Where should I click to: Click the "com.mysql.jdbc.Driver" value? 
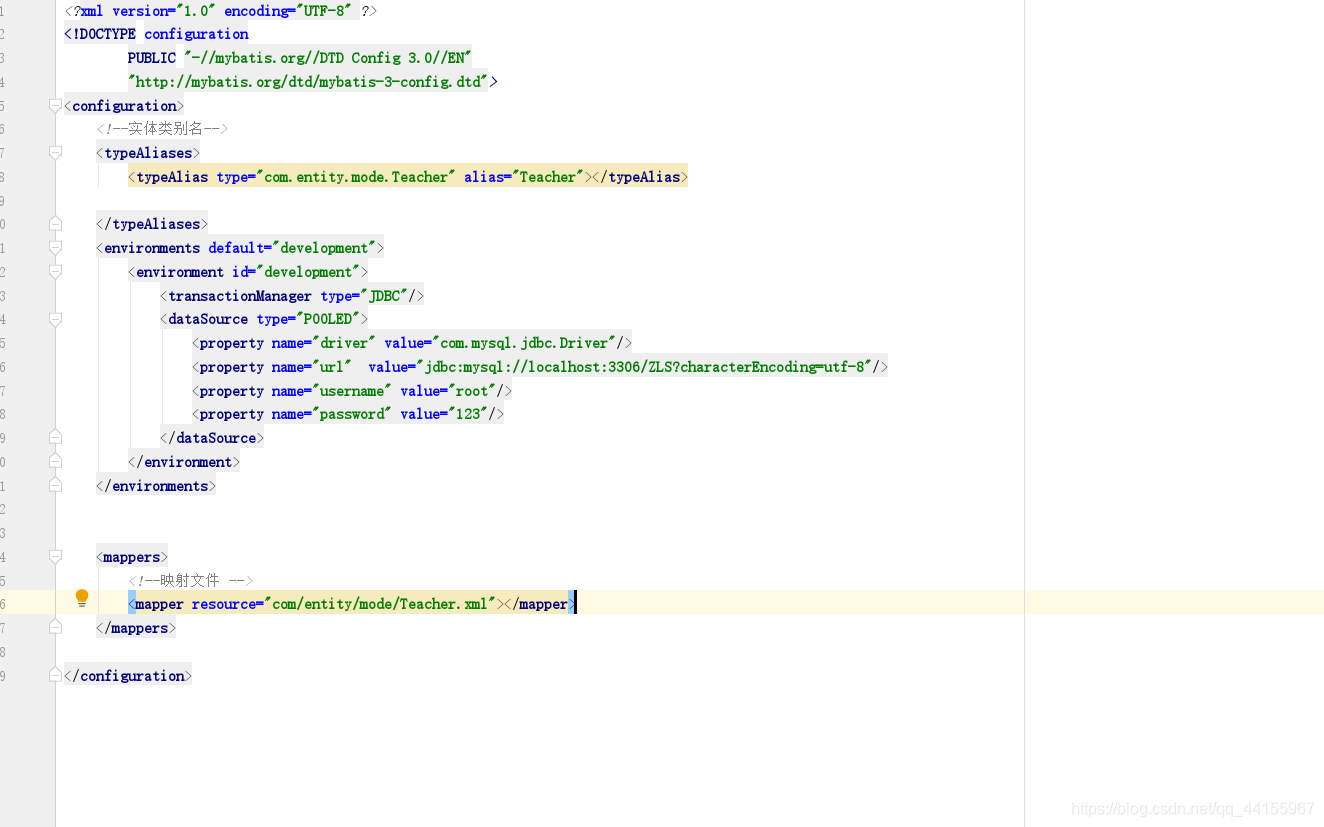[x=524, y=343]
